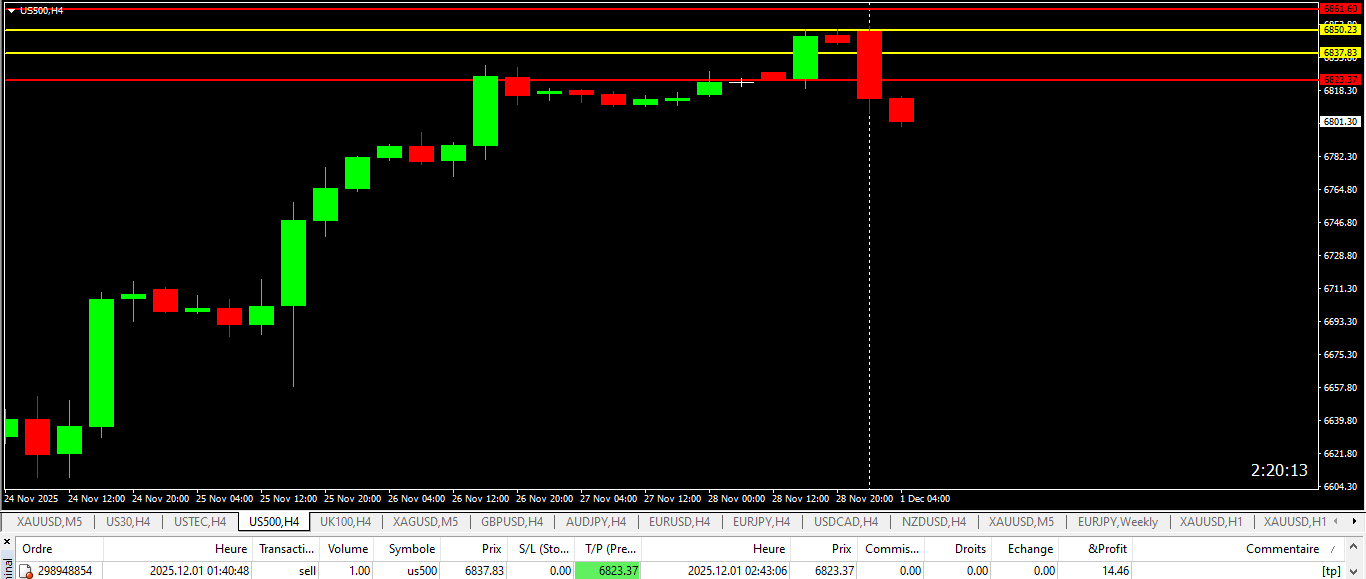The image size is (1366, 579).
Task: Select the active US500,H4 chart tab
Action: click(273, 522)
